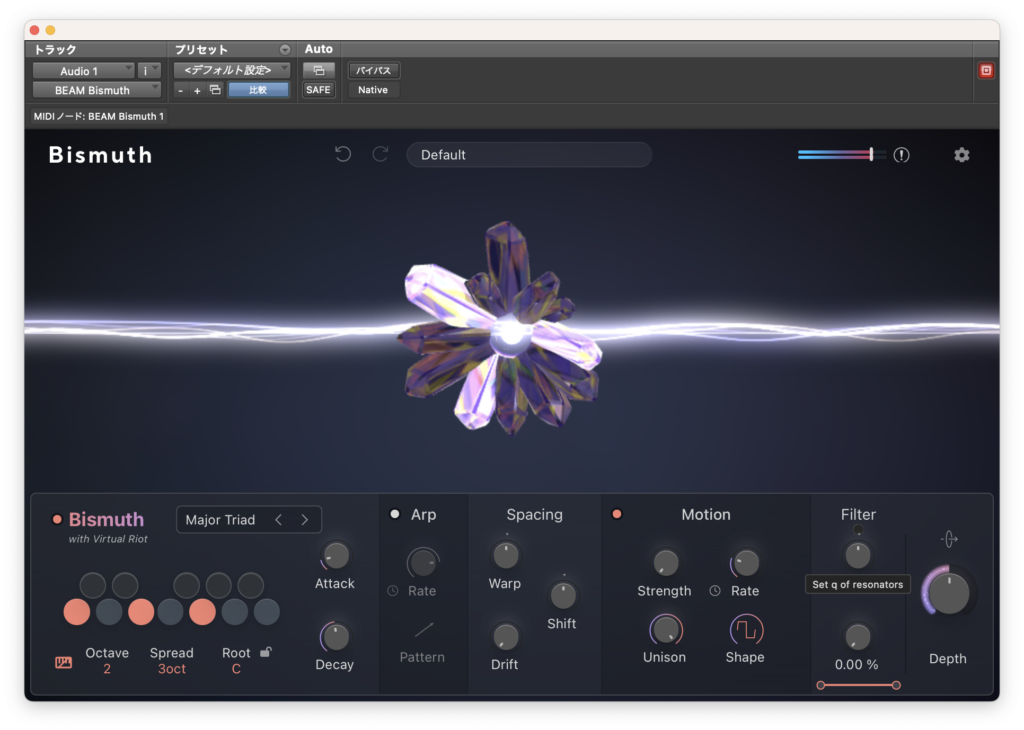Select next chord with right chevron

(x=305, y=520)
